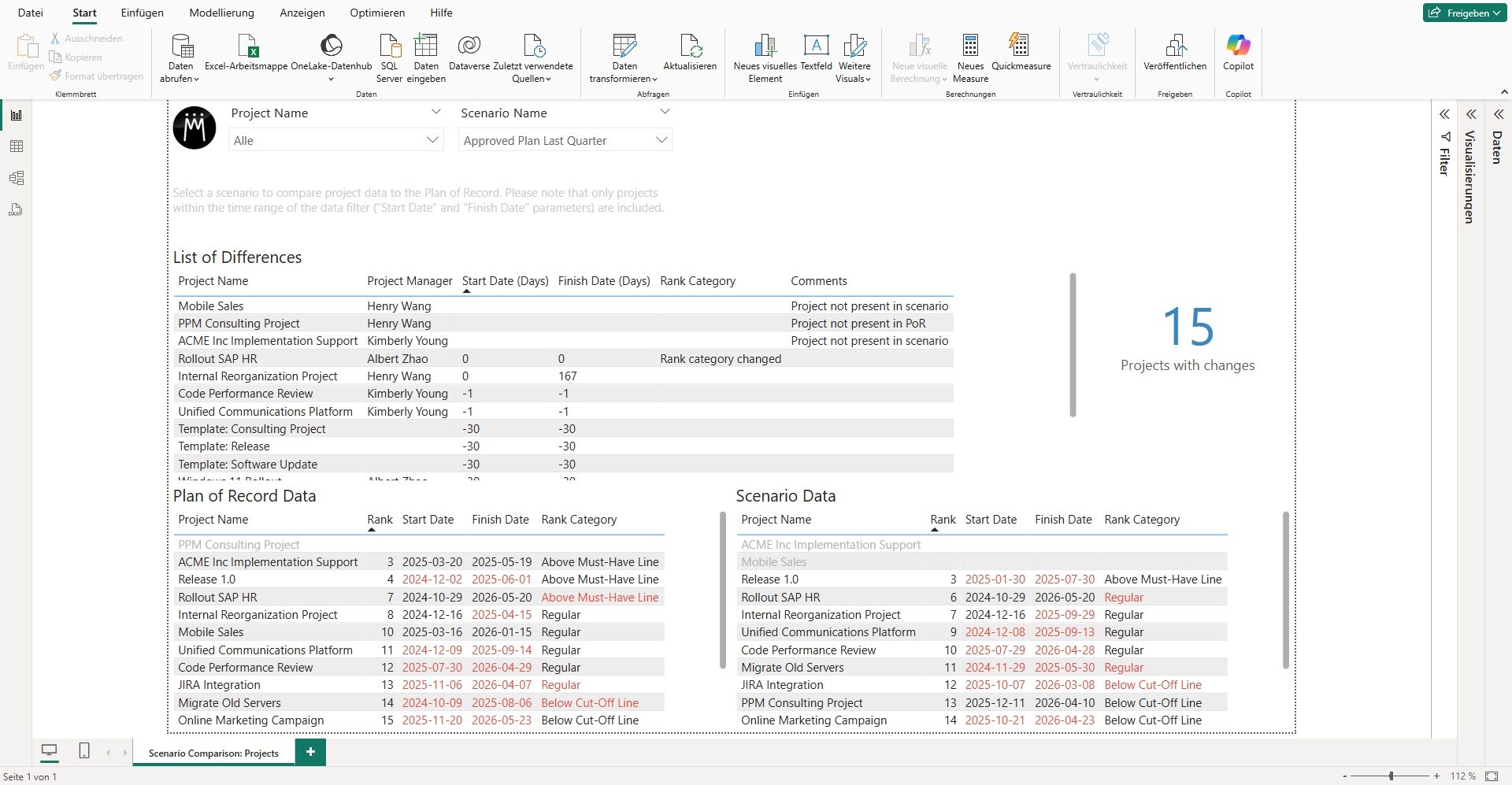Viewport: 1512px width, 785px height.
Task: Adjust the zoom slider handle
Action: point(1392,776)
